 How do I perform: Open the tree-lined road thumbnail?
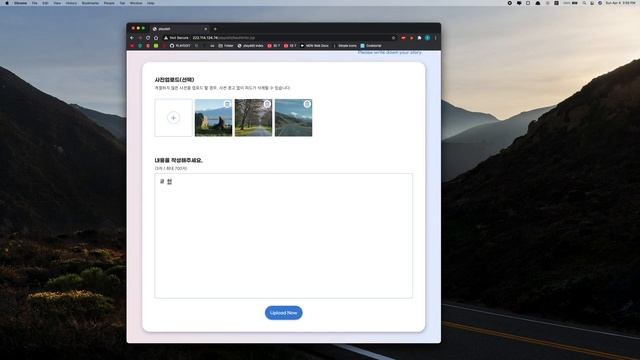[x=253, y=118]
